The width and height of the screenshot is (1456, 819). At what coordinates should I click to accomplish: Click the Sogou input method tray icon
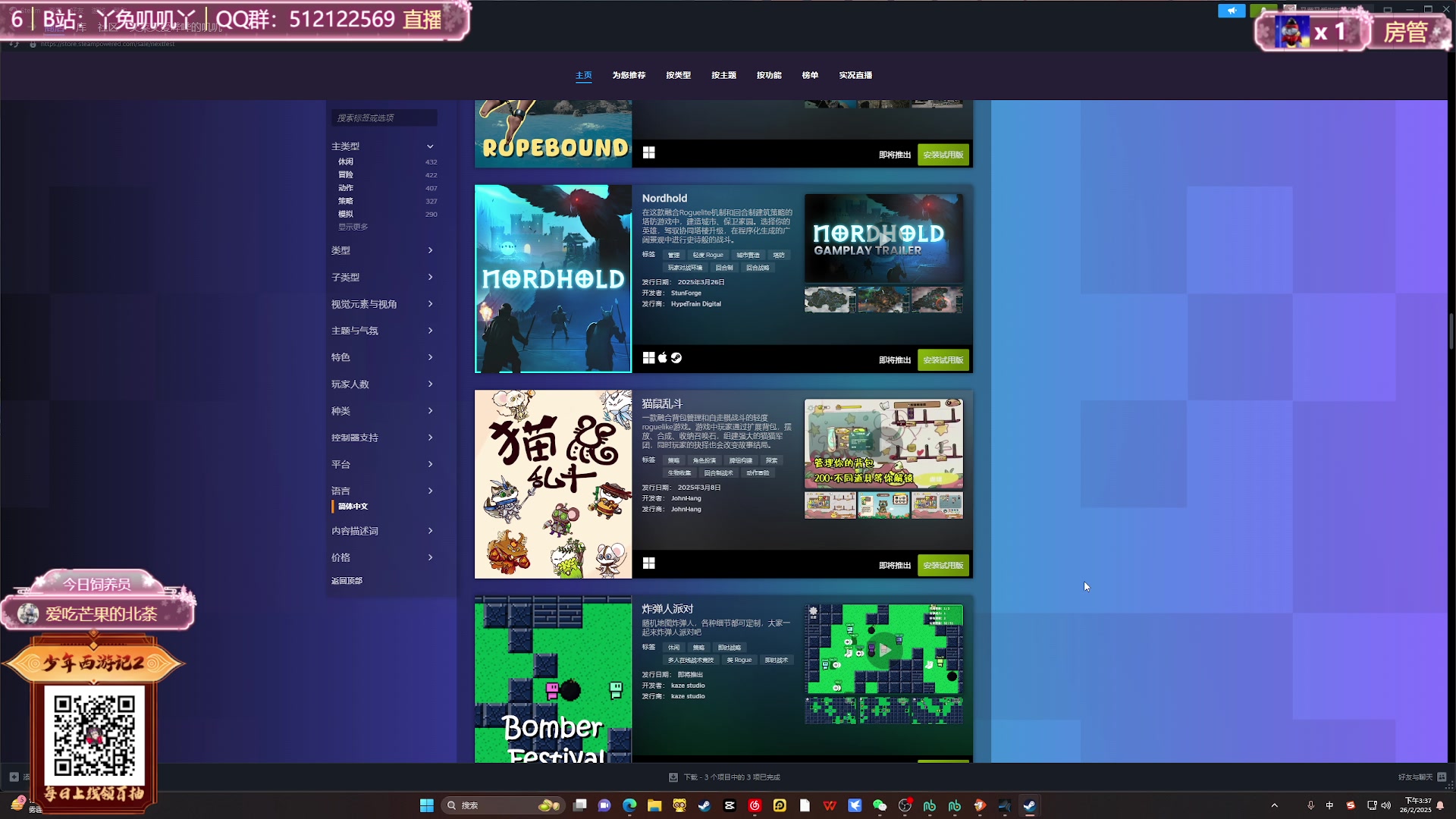tap(1351, 805)
